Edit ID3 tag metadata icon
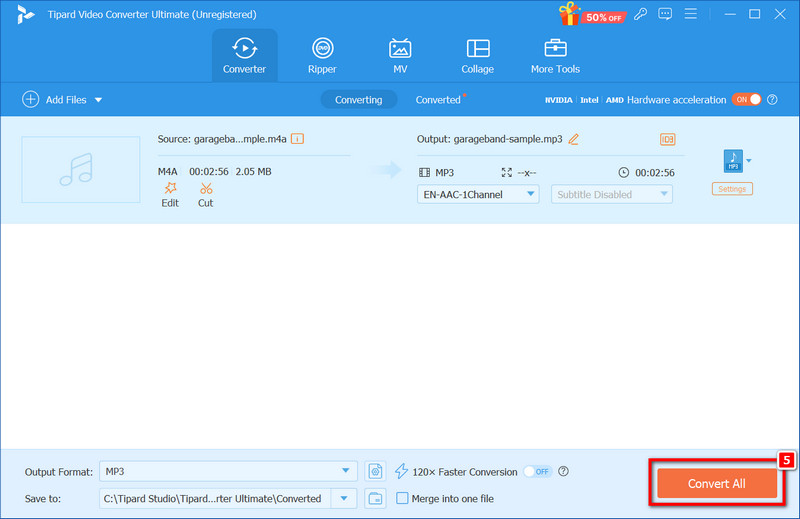The image size is (800, 519). tap(667, 139)
